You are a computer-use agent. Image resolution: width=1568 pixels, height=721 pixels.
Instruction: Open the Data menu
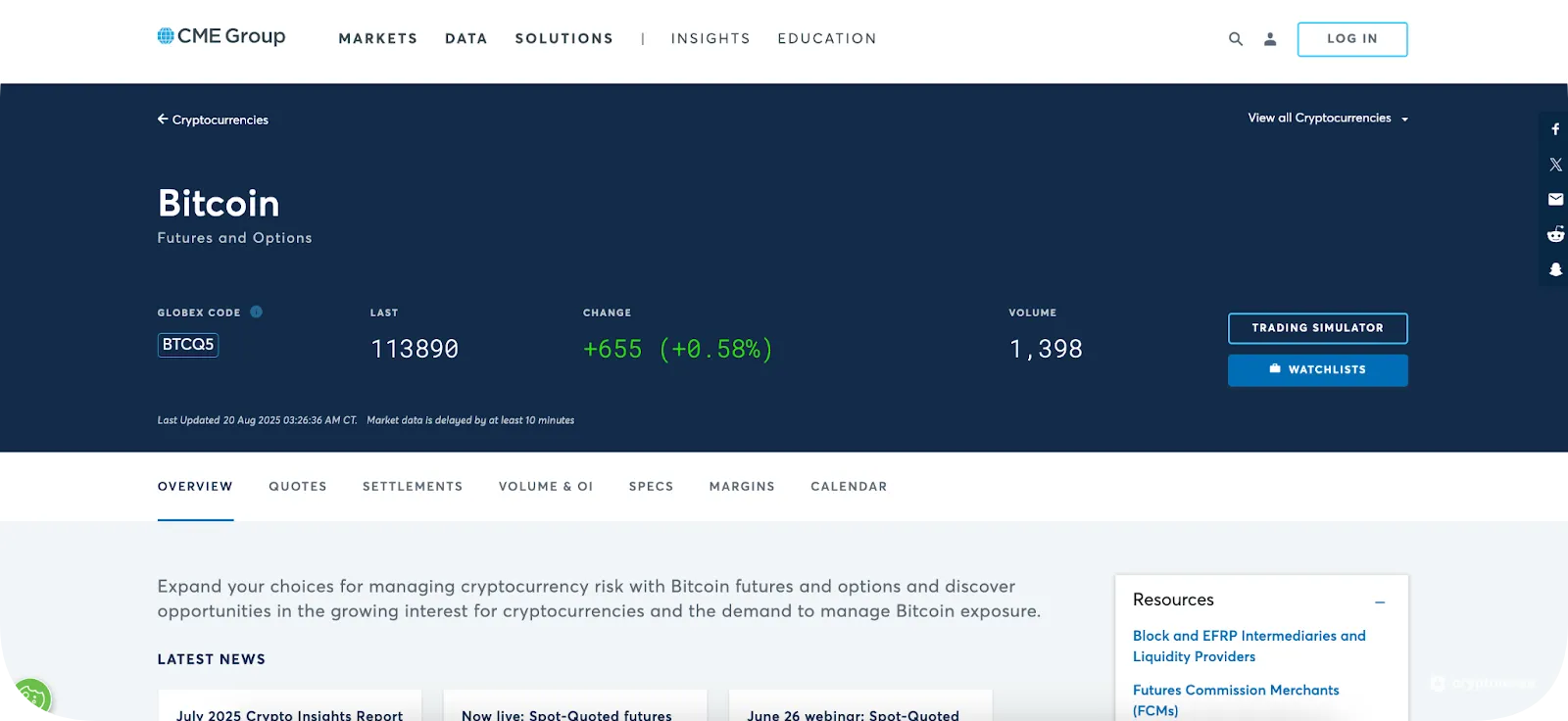pyautogui.click(x=466, y=38)
